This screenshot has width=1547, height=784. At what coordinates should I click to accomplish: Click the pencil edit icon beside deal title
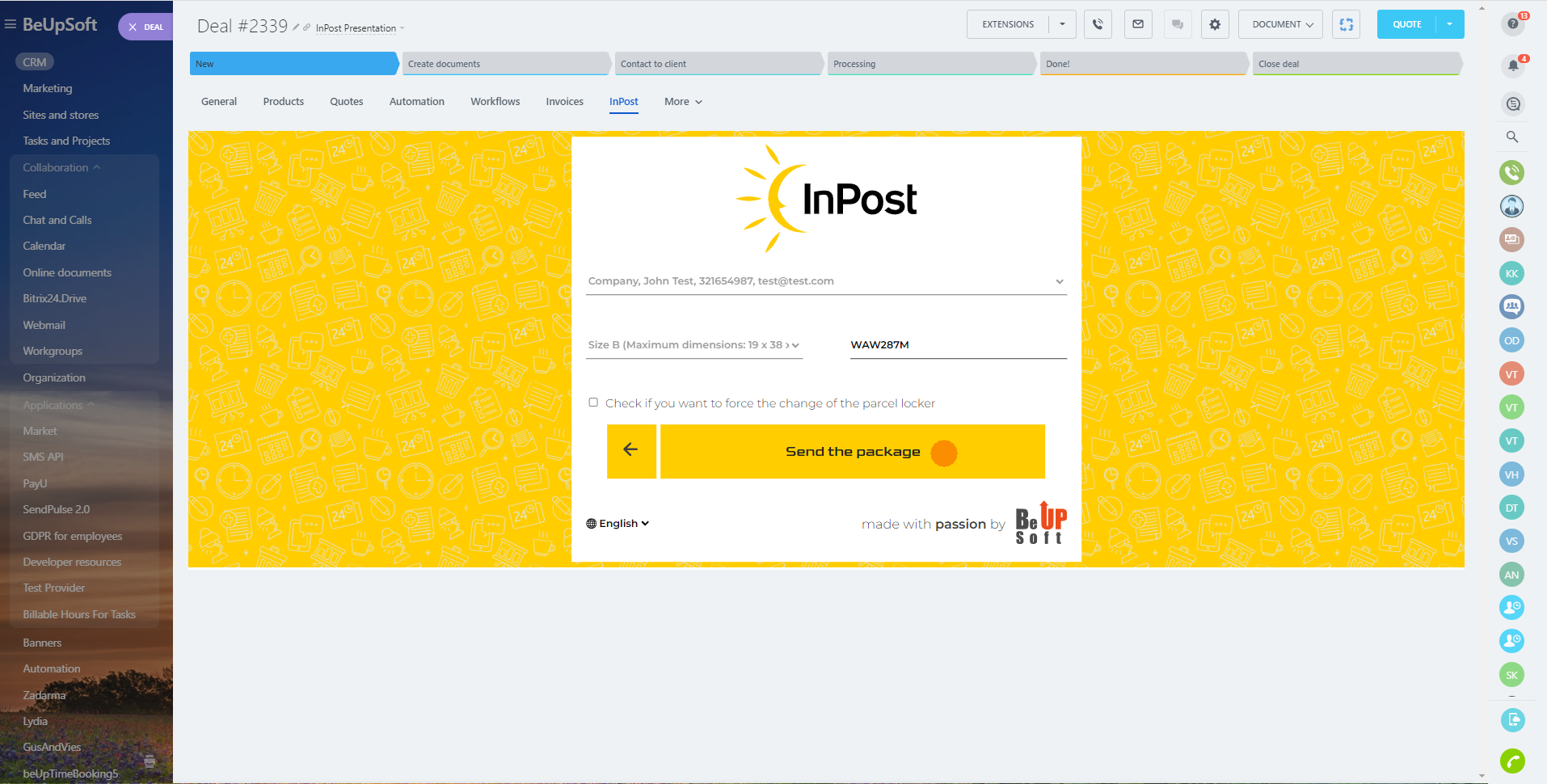coord(296,27)
